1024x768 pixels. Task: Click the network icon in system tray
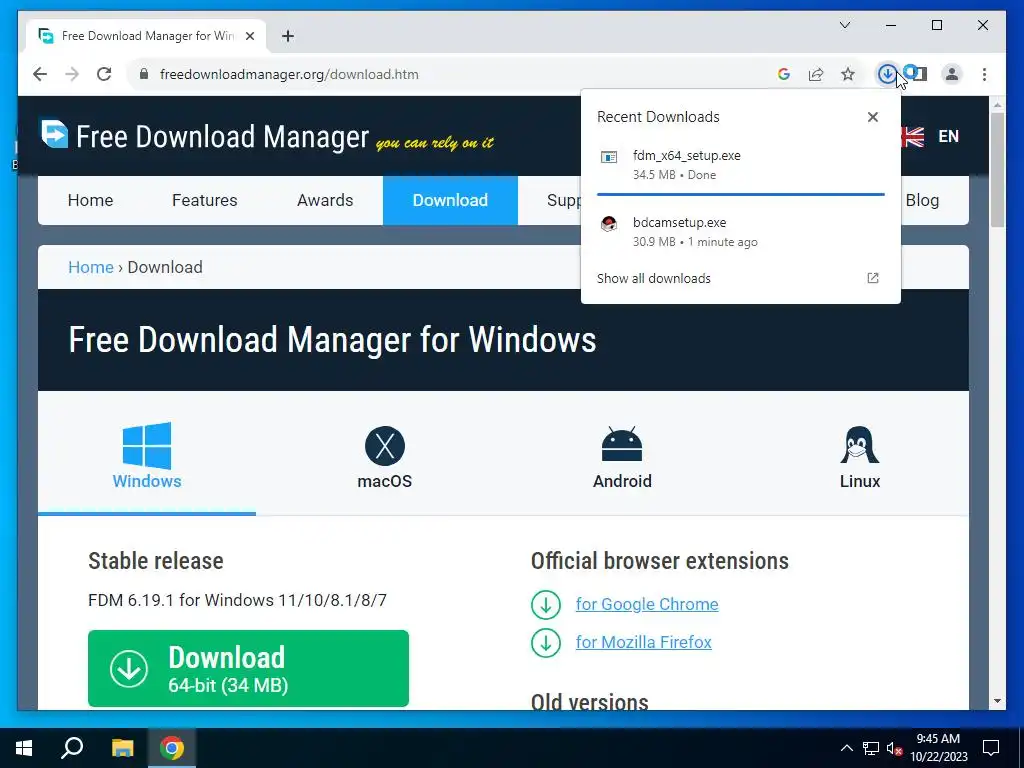coord(871,748)
